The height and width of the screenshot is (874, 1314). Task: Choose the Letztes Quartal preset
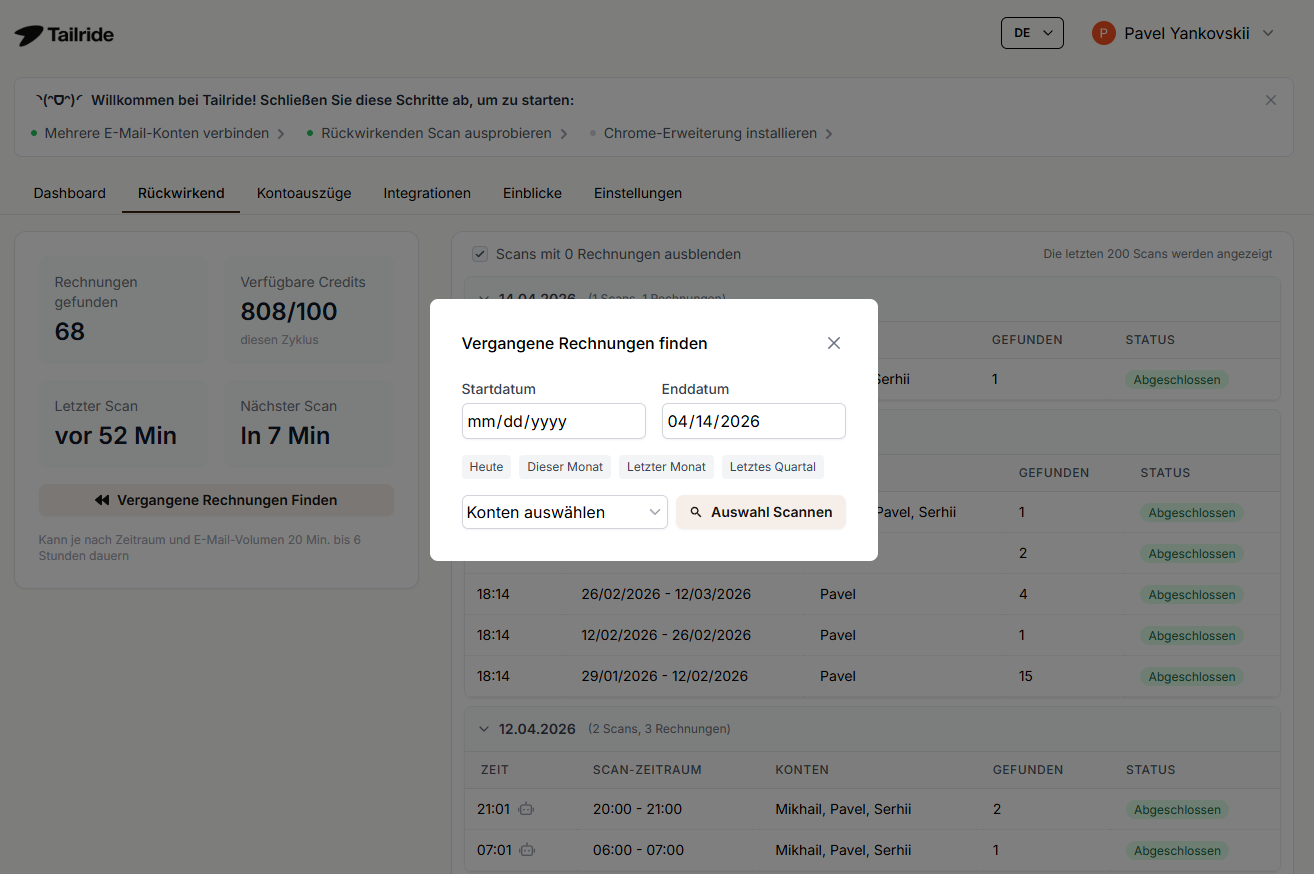pyautogui.click(x=772, y=467)
